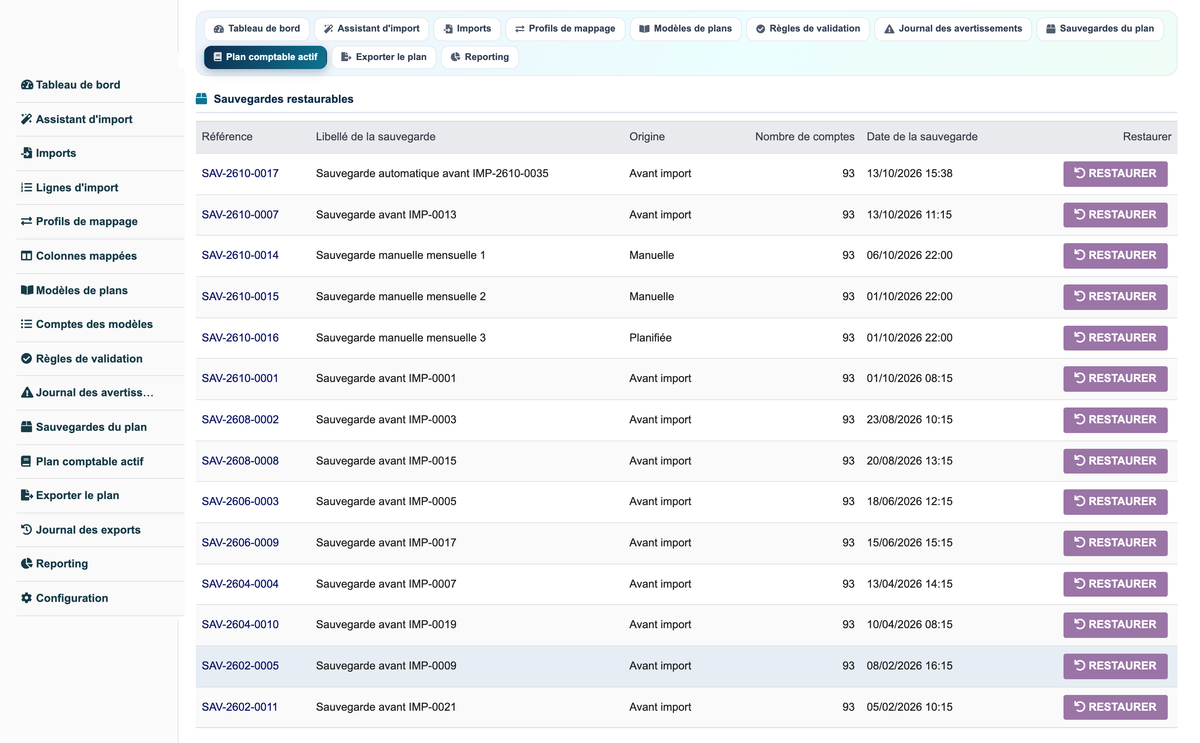Image resolution: width=1200 pixels, height=743 pixels.
Task: Open reference link SAV-2606-0009
Action: (240, 543)
